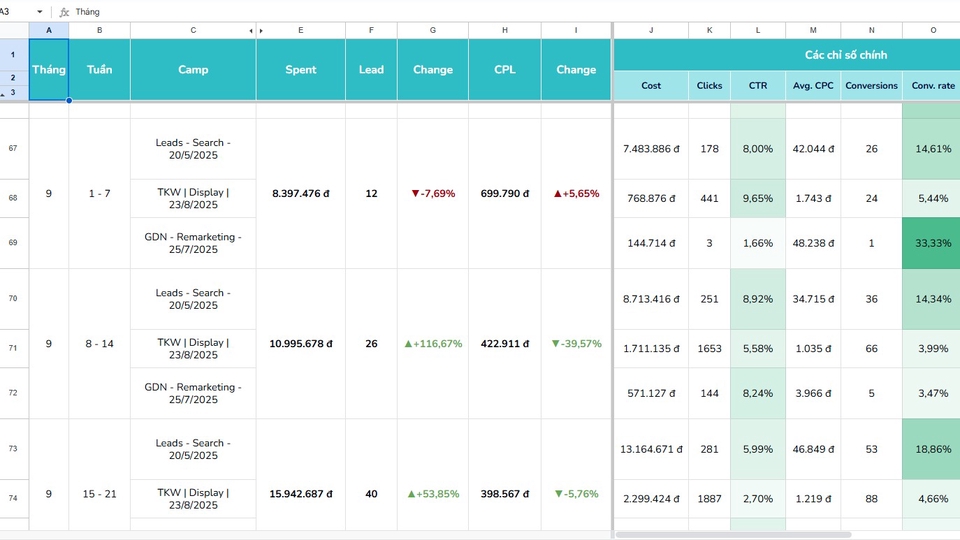Select the CTR column title cell
960x540 pixels.
click(757, 86)
